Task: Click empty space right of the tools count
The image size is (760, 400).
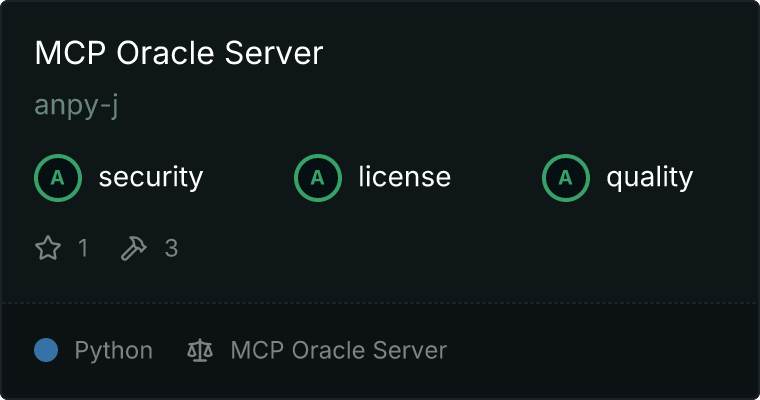Action: (x=450, y=248)
